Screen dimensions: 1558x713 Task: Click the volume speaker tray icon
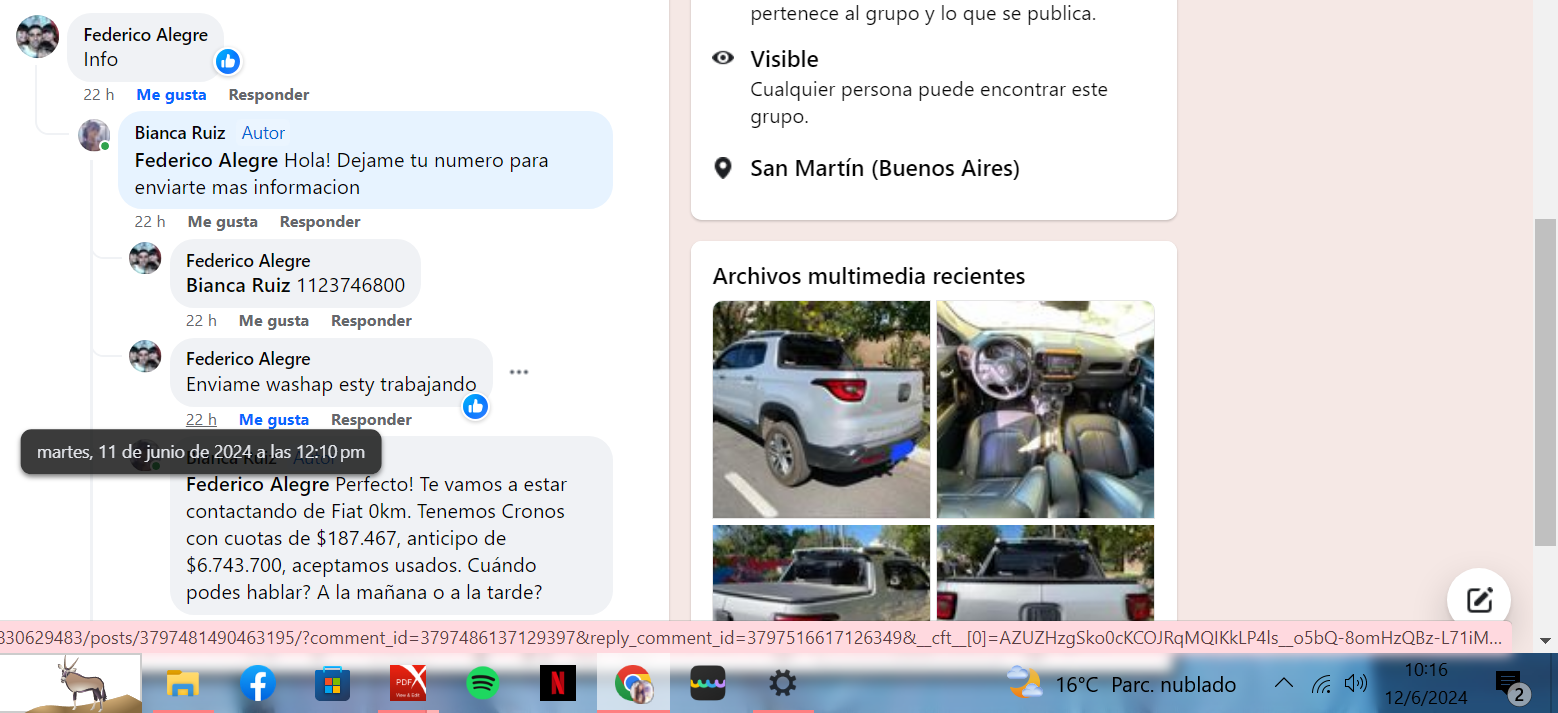pos(1356,684)
